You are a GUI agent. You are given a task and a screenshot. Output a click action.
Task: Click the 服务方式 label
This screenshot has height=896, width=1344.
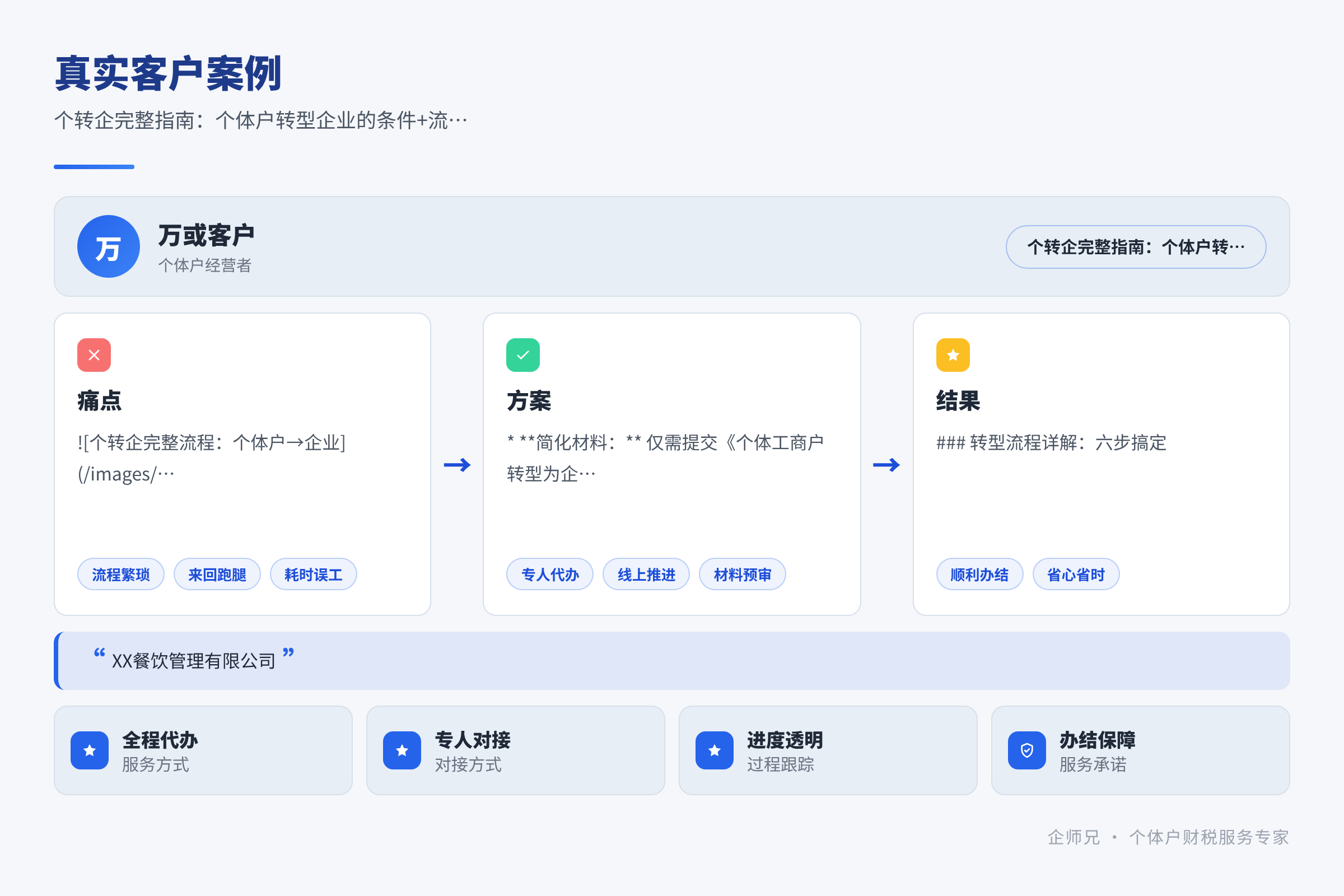(156, 764)
